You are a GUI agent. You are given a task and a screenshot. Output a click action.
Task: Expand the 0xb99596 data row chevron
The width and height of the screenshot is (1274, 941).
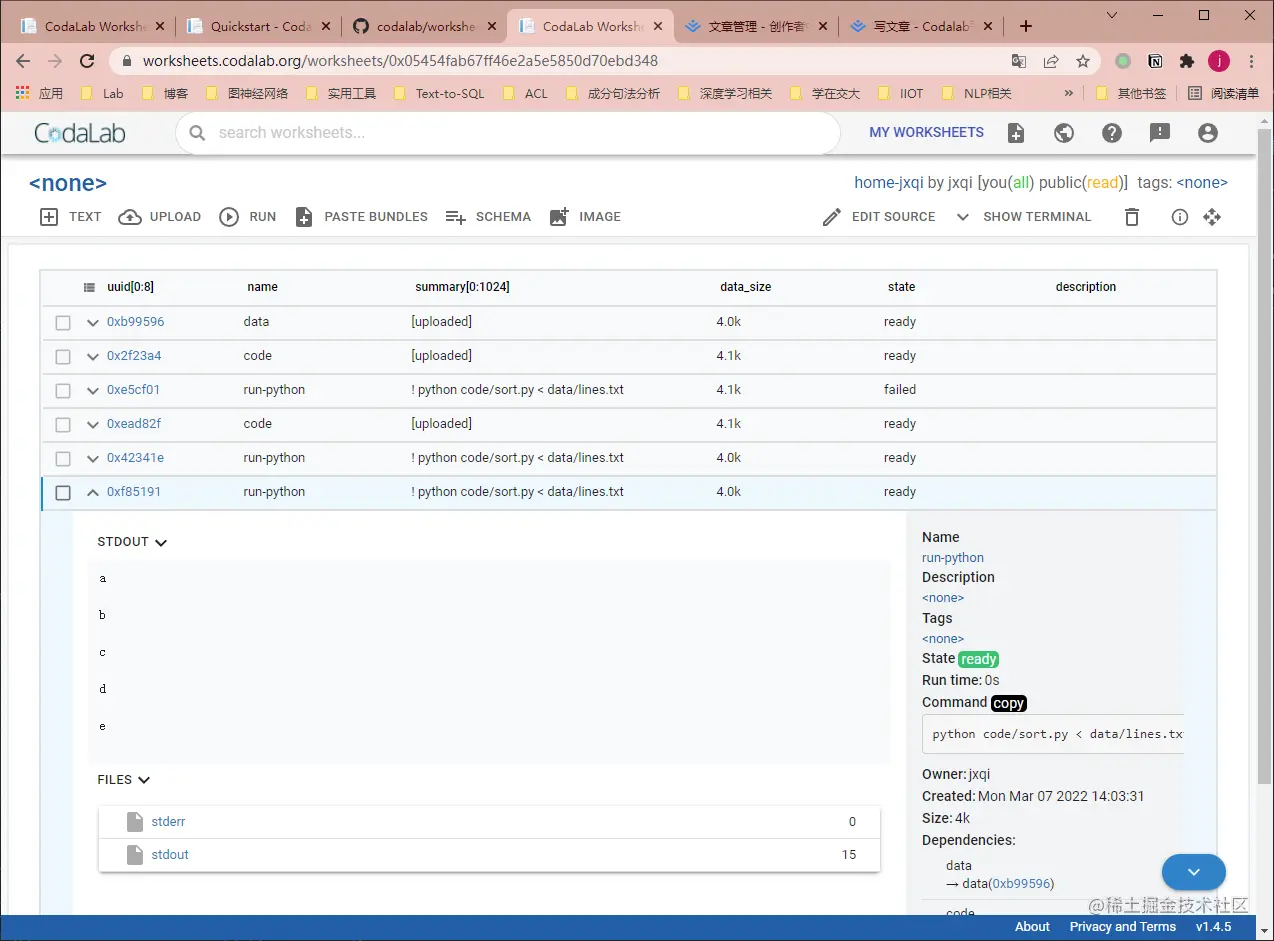93,323
